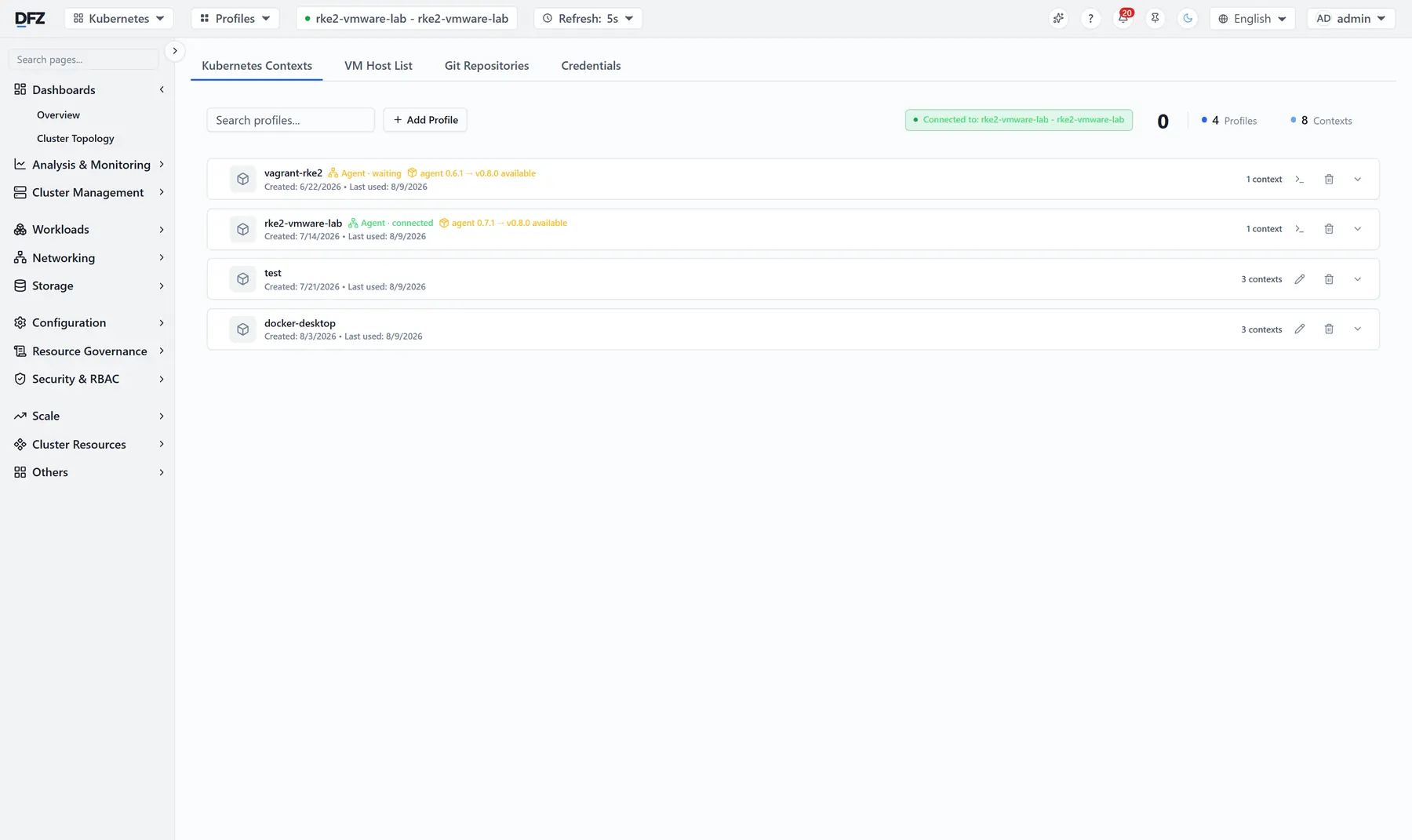Expand the vagrant-rke2 profile row
Viewport: 1412px width, 840px height.
(x=1357, y=179)
